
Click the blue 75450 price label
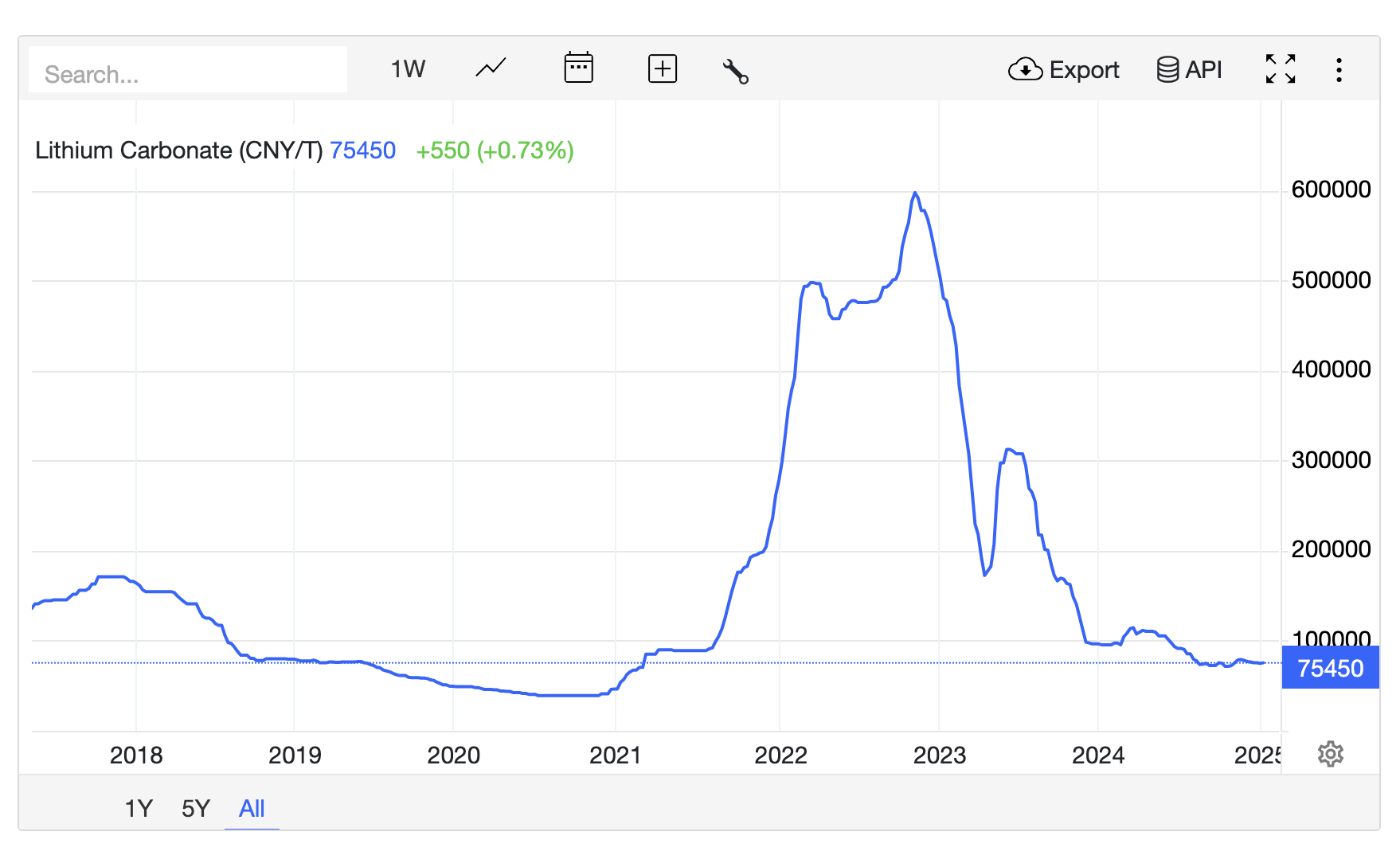[1330, 669]
